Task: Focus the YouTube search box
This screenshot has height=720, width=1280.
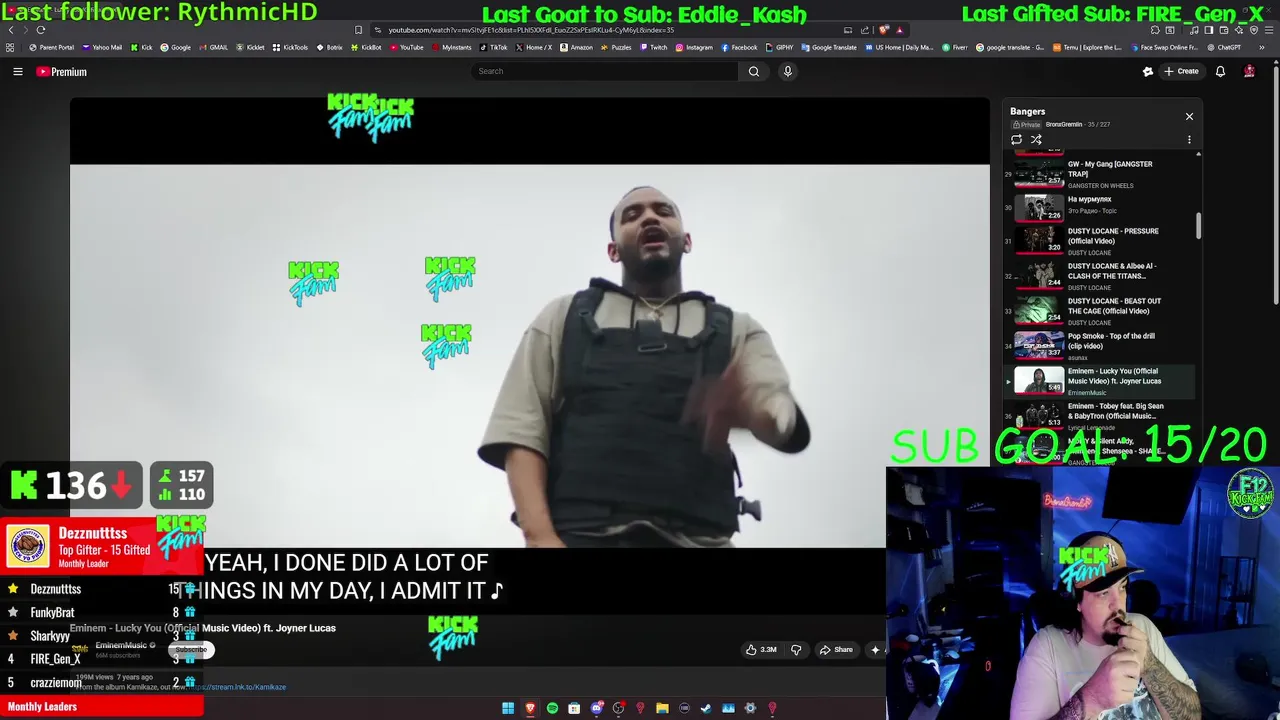Action: pos(605,71)
